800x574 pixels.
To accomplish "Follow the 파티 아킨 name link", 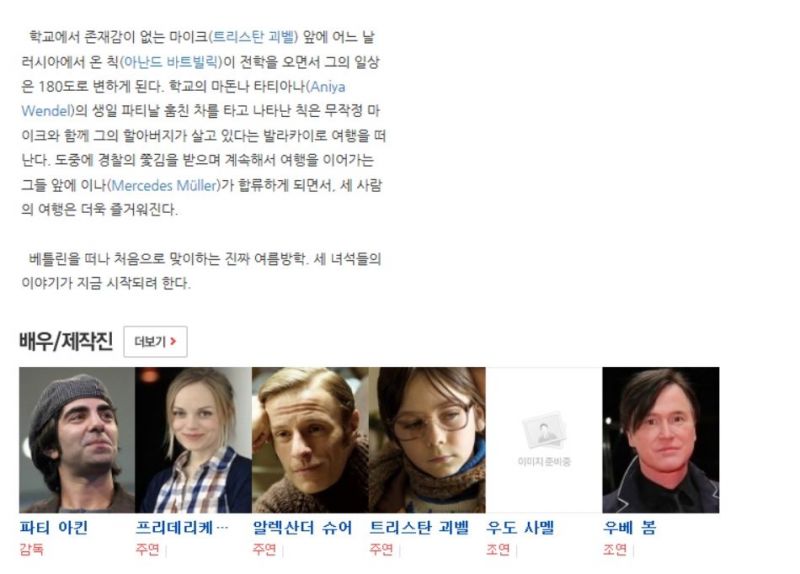I will (54, 527).
